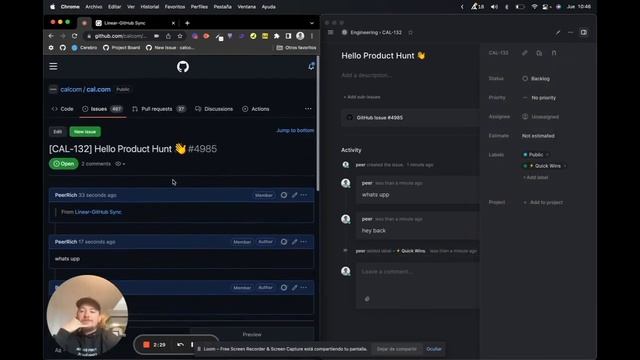Screen dimensions: 640x360
Task: Change Status Backlog in Linear
Action: (536, 78)
